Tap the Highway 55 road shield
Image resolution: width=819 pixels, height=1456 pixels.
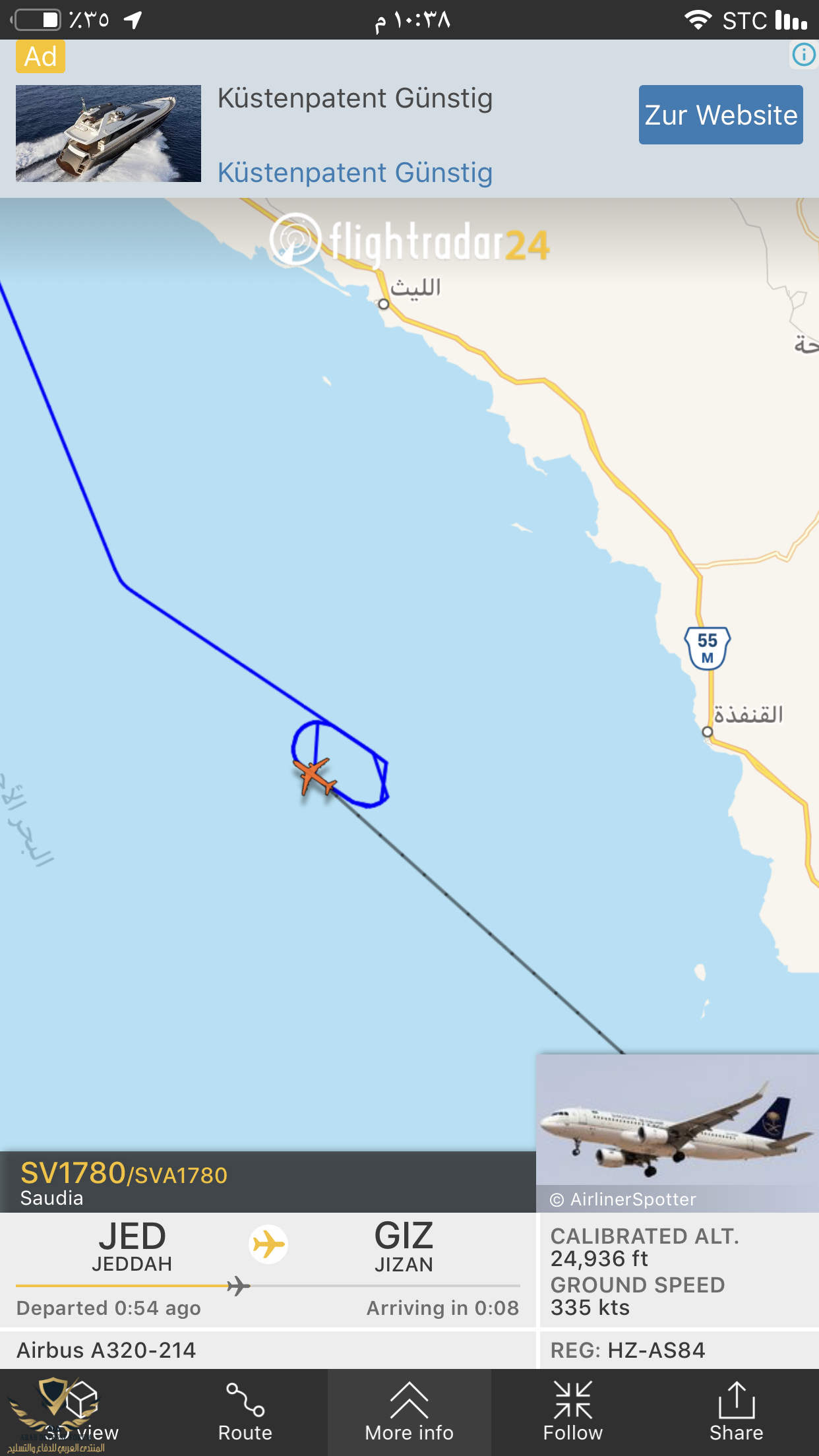coord(708,648)
